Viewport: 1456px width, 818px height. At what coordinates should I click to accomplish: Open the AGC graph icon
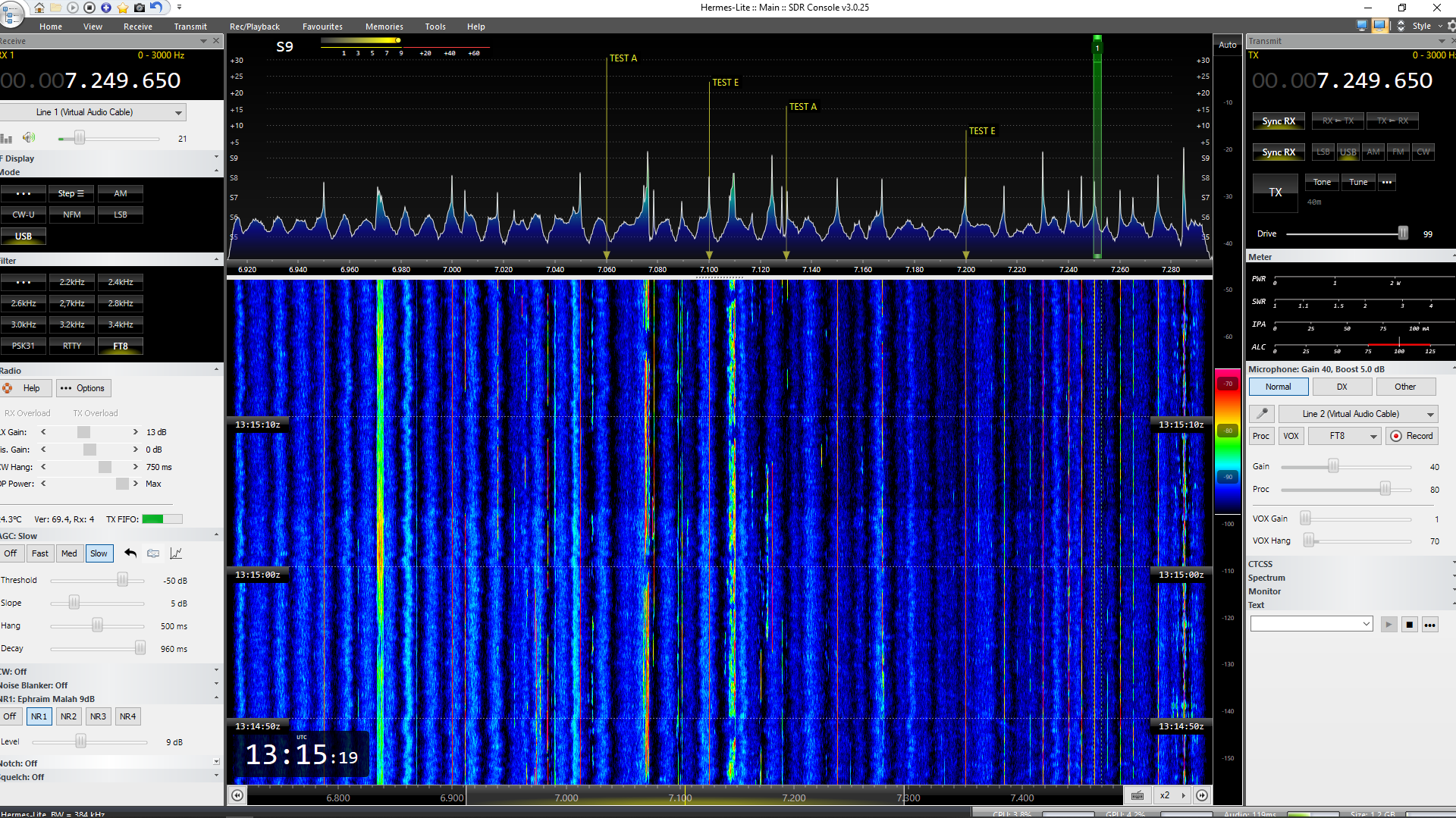pos(176,553)
